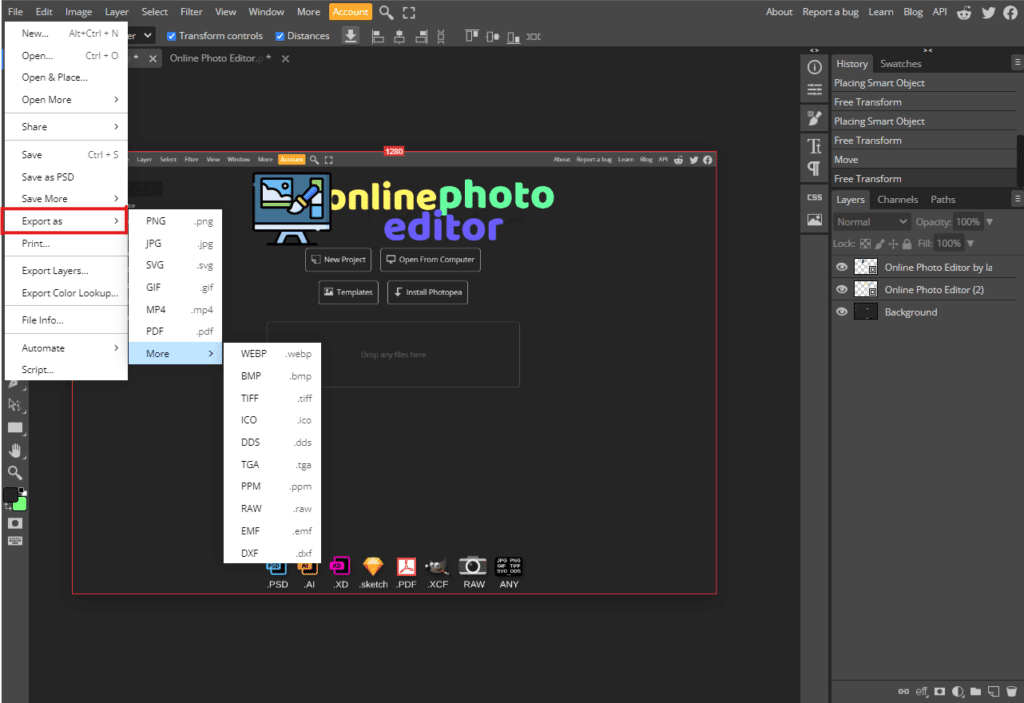Open the CSS panel
The width and height of the screenshot is (1024, 703).
point(814,197)
